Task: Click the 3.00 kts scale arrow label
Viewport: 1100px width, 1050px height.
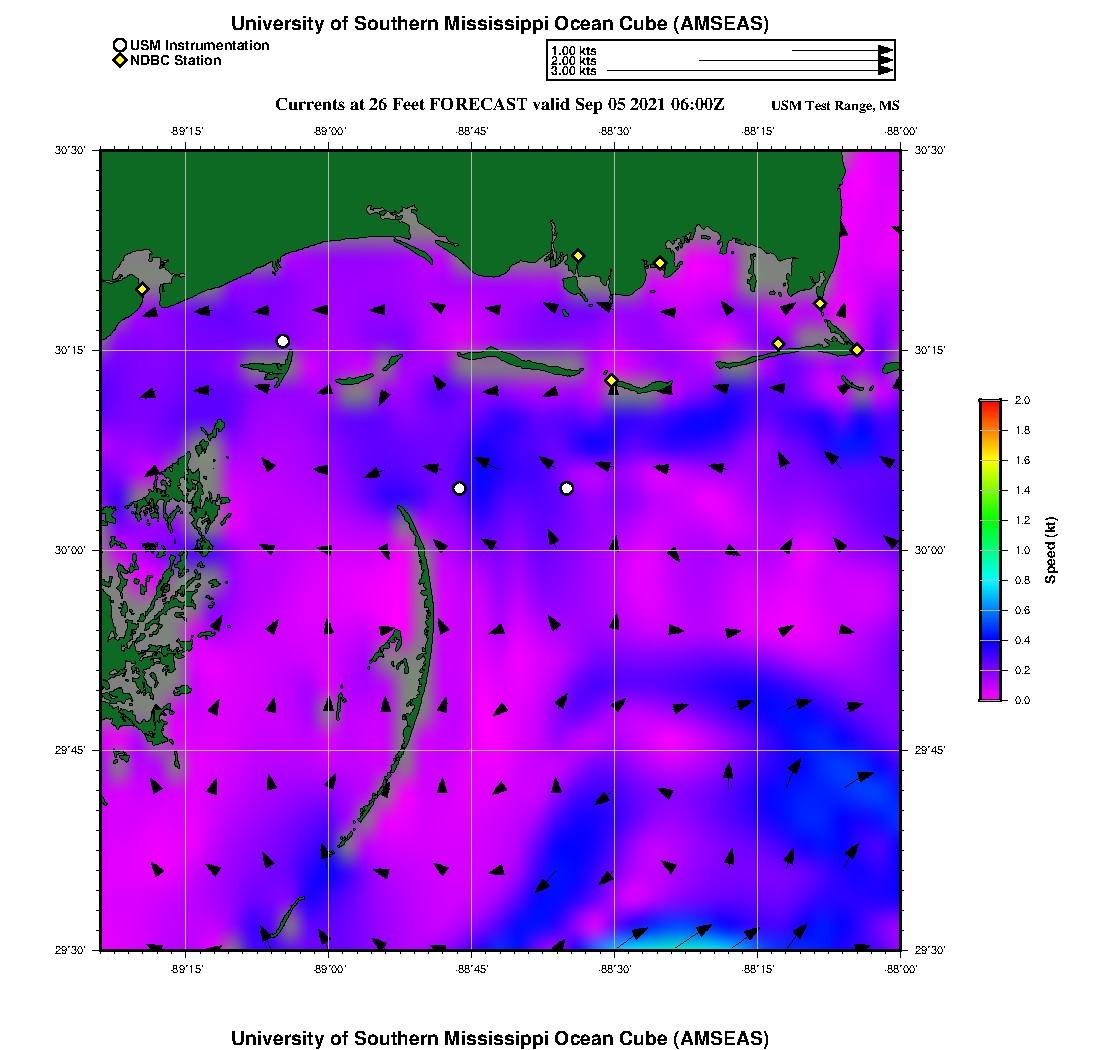Action: [x=573, y=71]
